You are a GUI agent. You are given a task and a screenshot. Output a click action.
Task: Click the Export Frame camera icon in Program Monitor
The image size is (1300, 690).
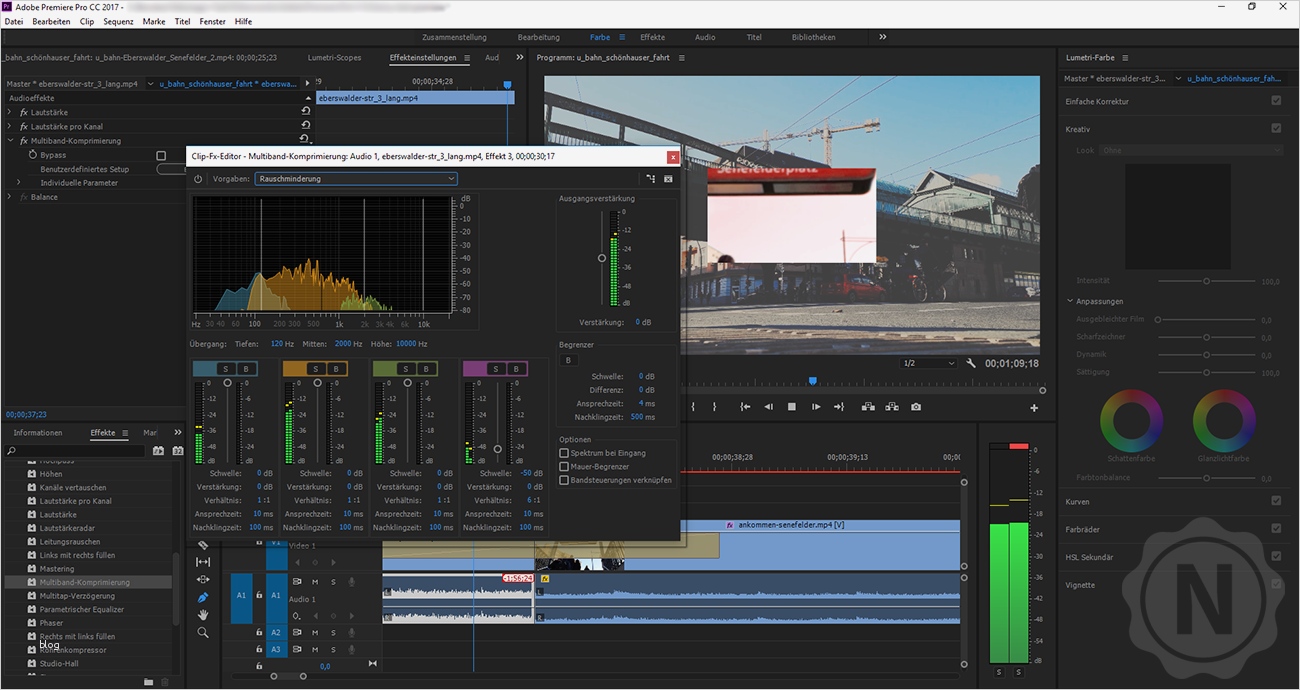click(x=915, y=406)
